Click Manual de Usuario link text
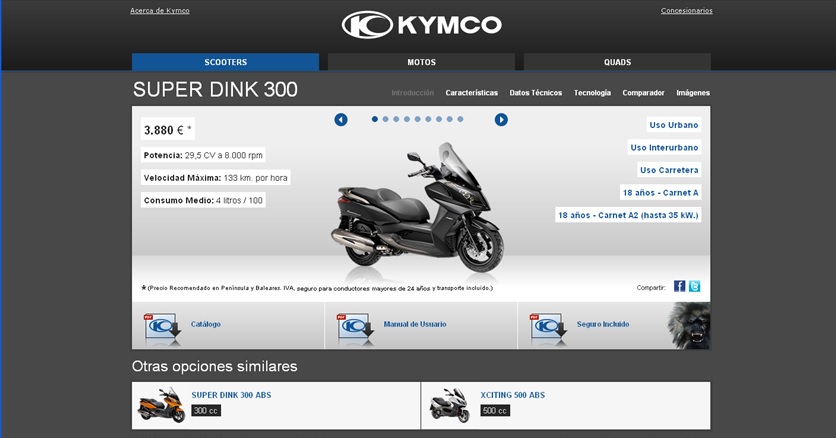The image size is (836, 438). 415,324
